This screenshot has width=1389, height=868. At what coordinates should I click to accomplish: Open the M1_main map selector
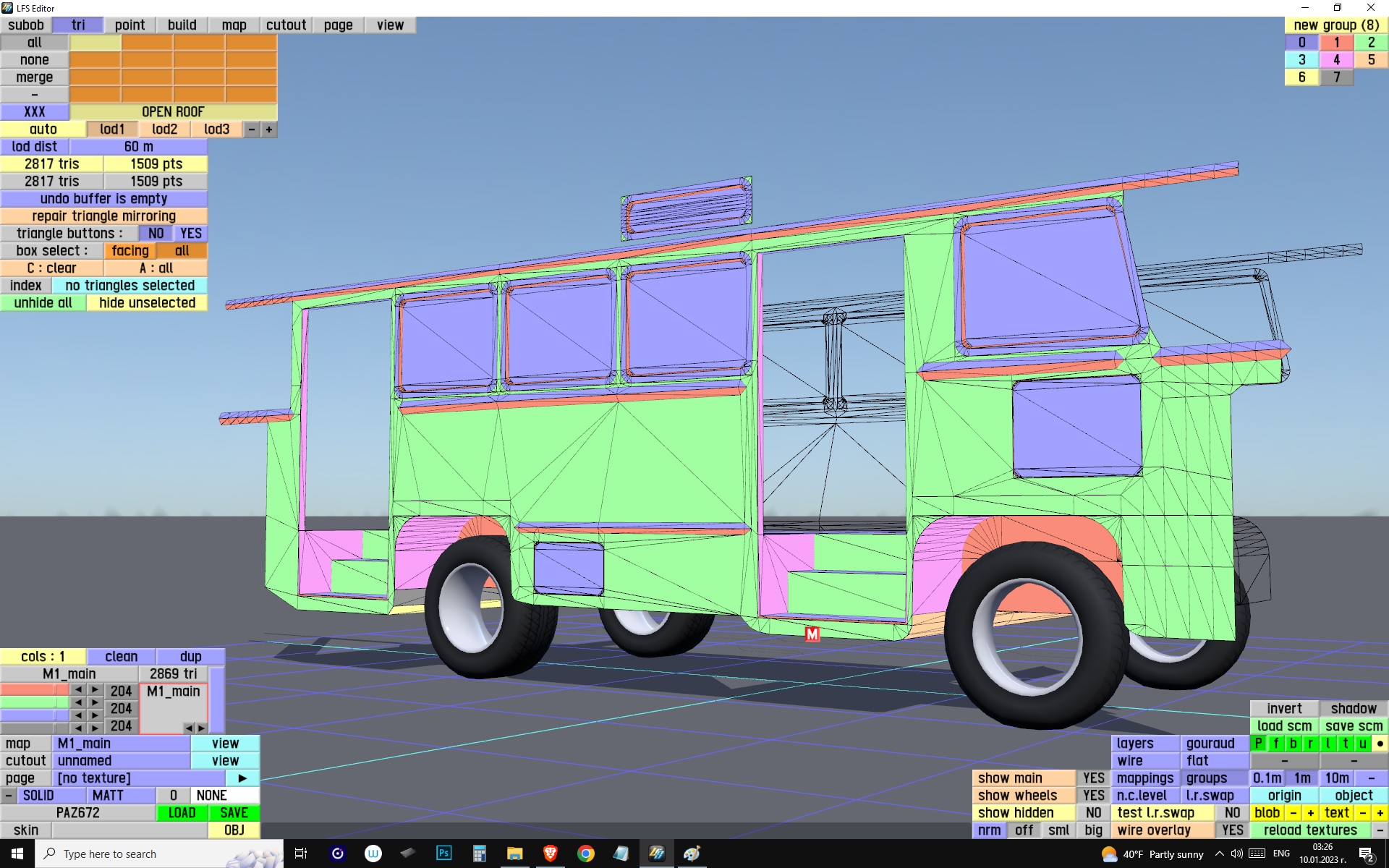click(x=122, y=744)
